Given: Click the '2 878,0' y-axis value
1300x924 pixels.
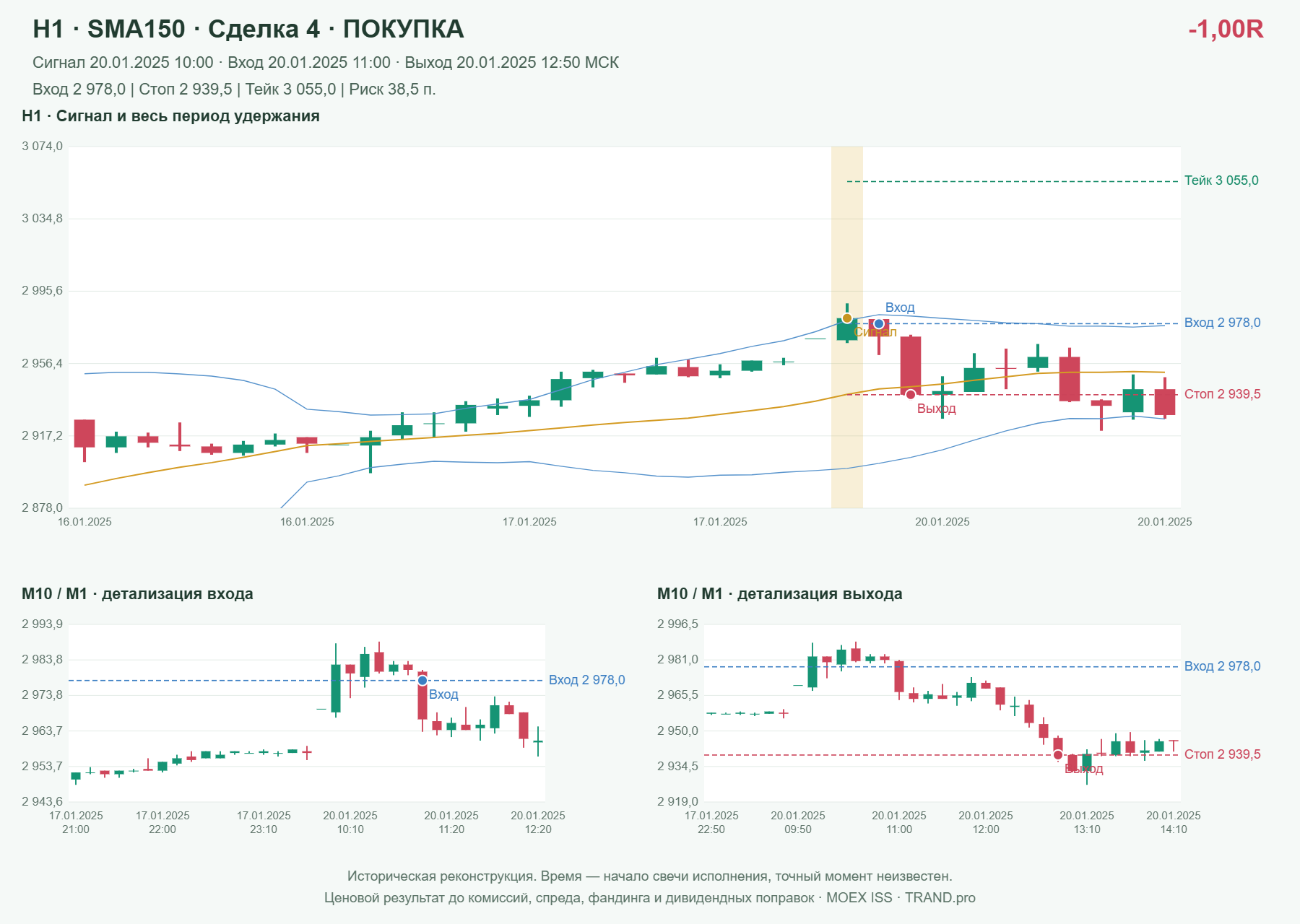Looking at the screenshot, I should [x=42, y=508].
